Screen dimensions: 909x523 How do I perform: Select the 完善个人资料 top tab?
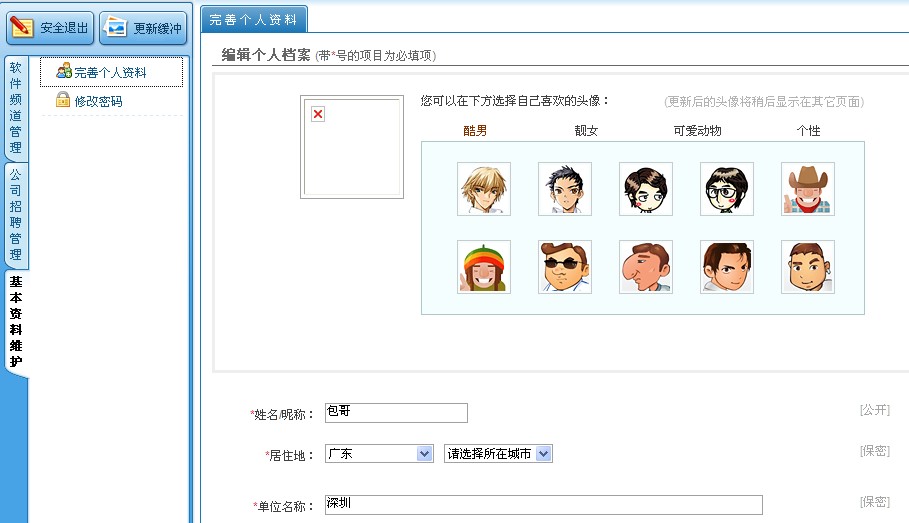(x=253, y=20)
